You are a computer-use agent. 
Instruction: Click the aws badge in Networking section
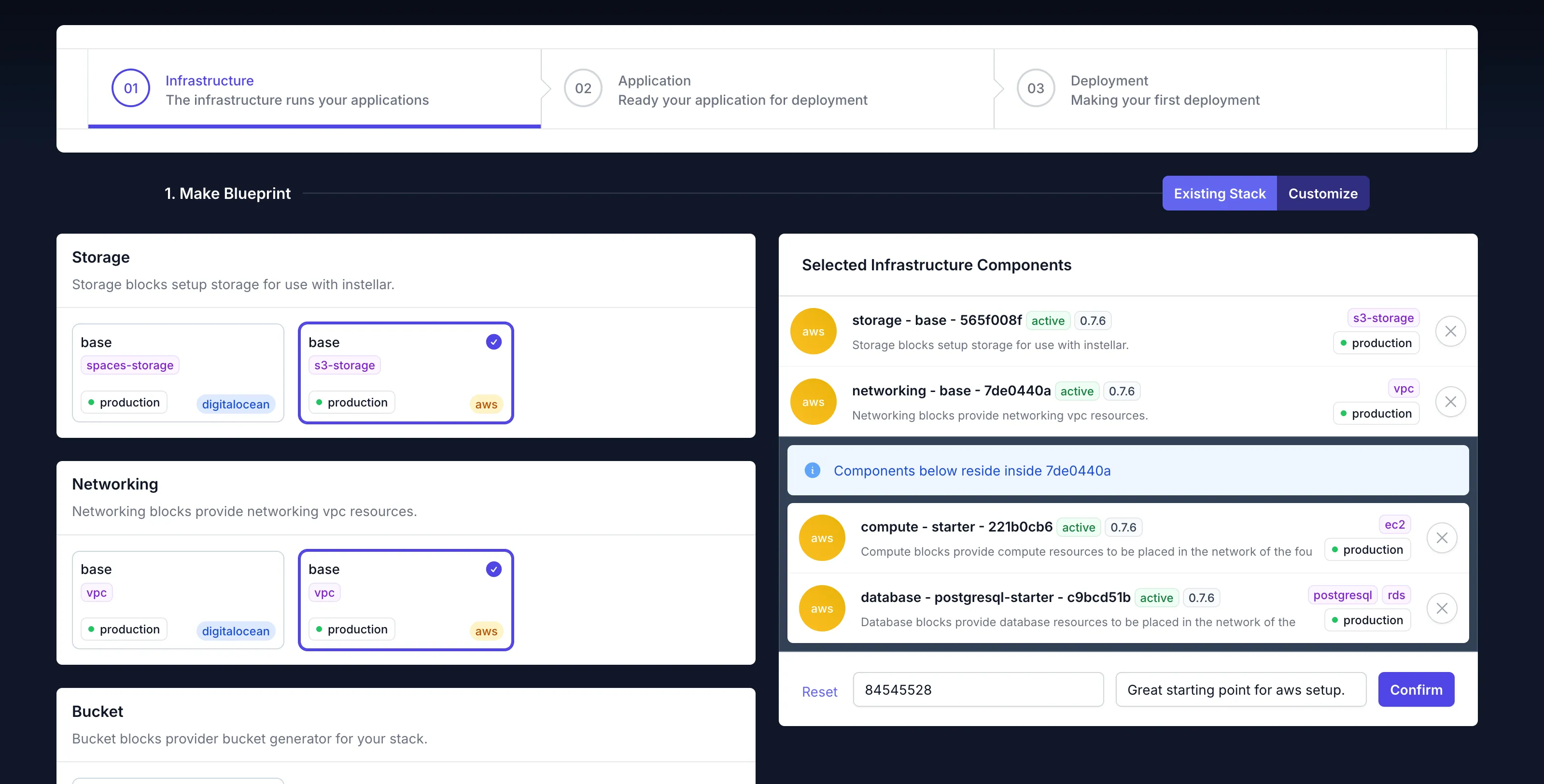coord(486,631)
